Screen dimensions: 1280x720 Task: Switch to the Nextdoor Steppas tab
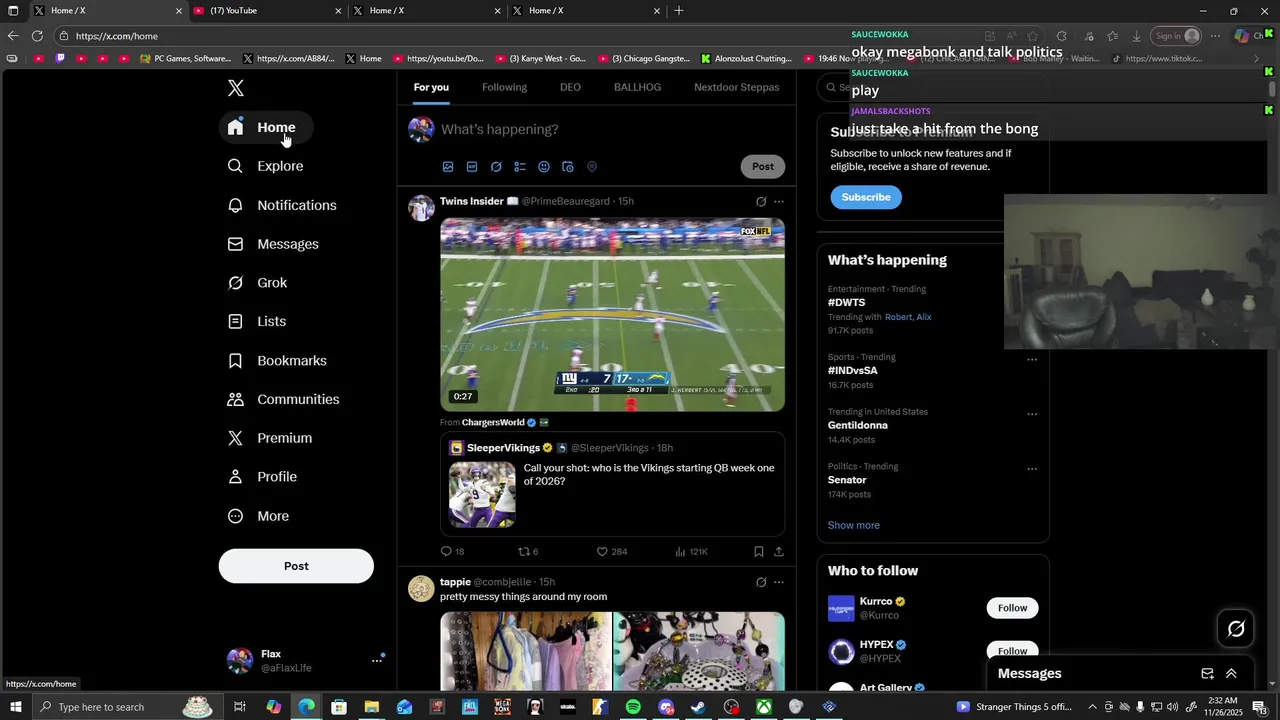[736, 87]
